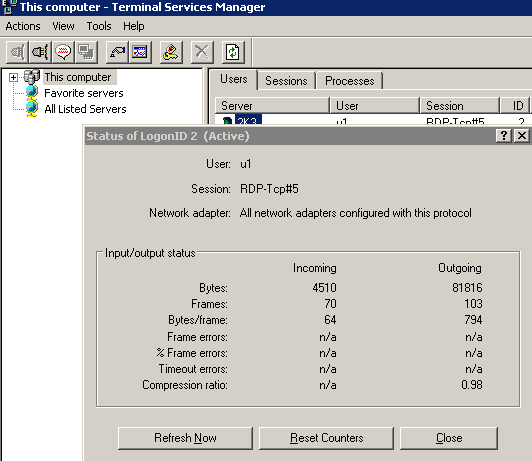Click the user name u1 in Status dialog

coord(246,164)
